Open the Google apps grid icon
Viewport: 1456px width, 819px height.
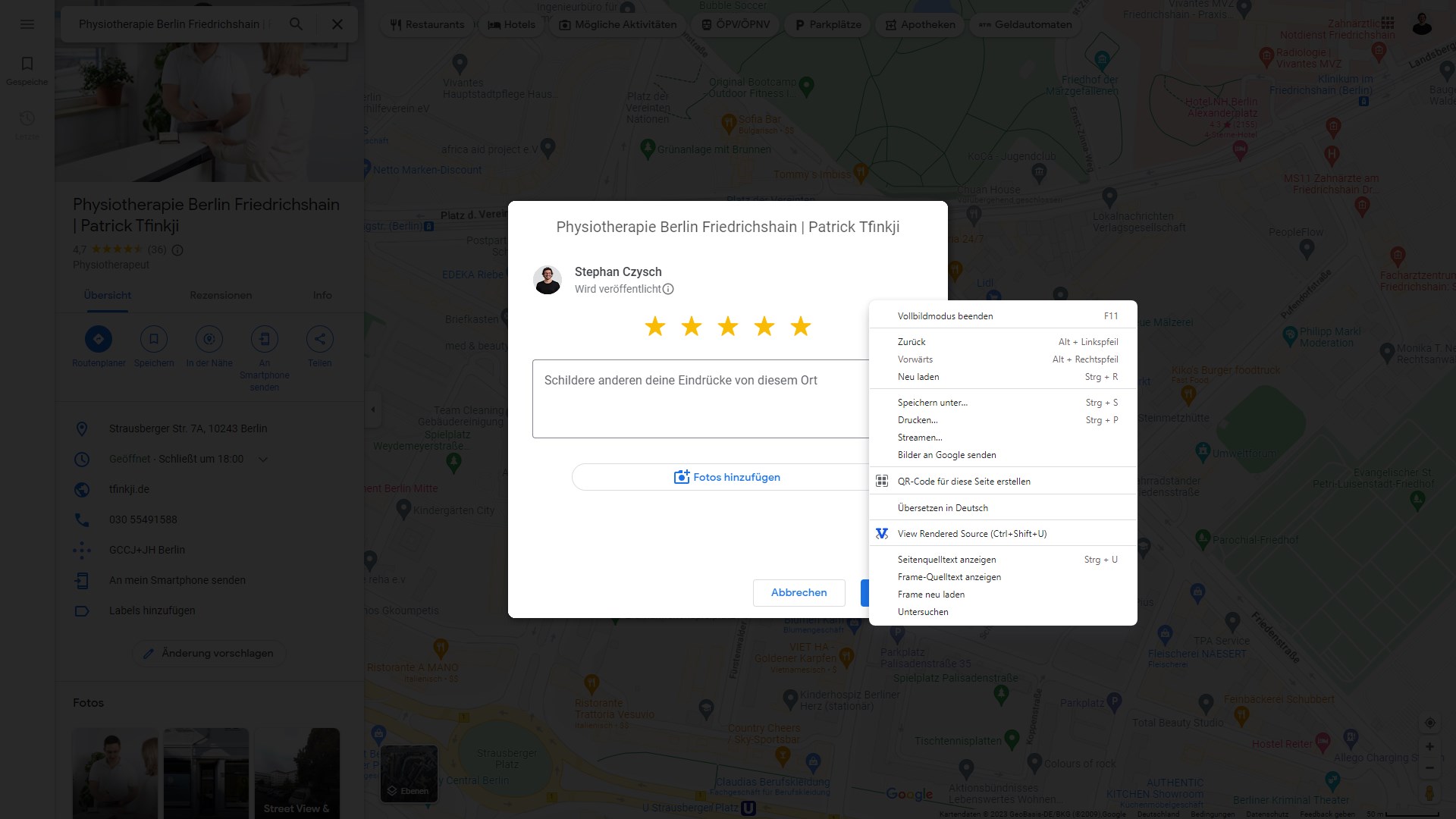click(1387, 23)
